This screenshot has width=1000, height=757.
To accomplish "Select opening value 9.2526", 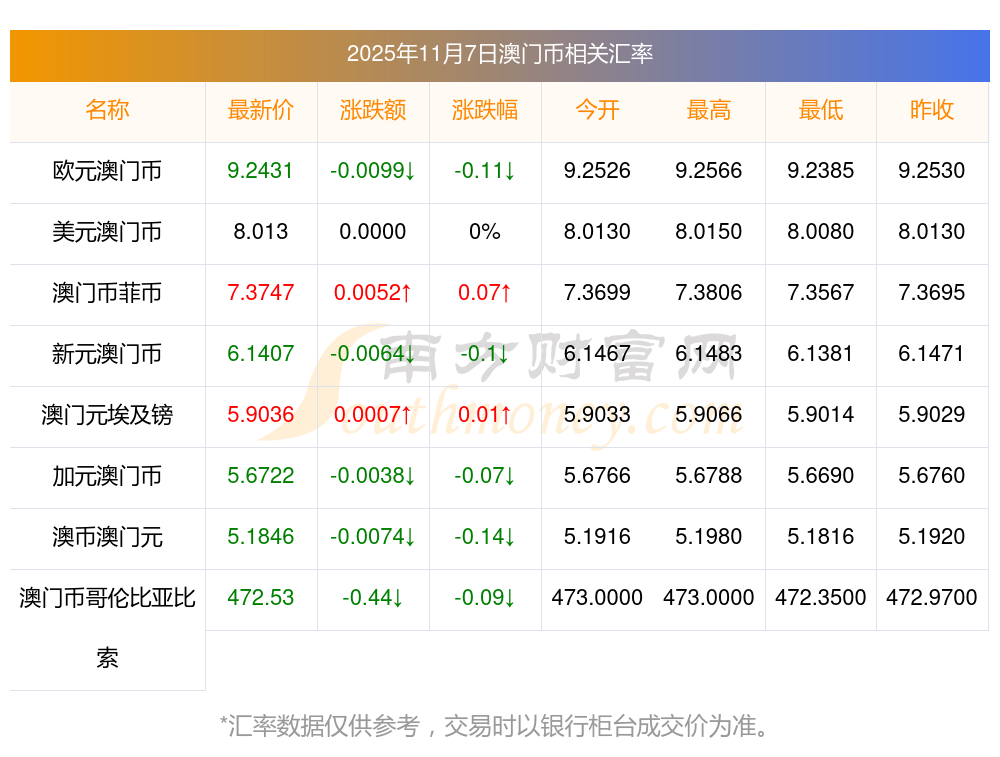I will coord(597,170).
